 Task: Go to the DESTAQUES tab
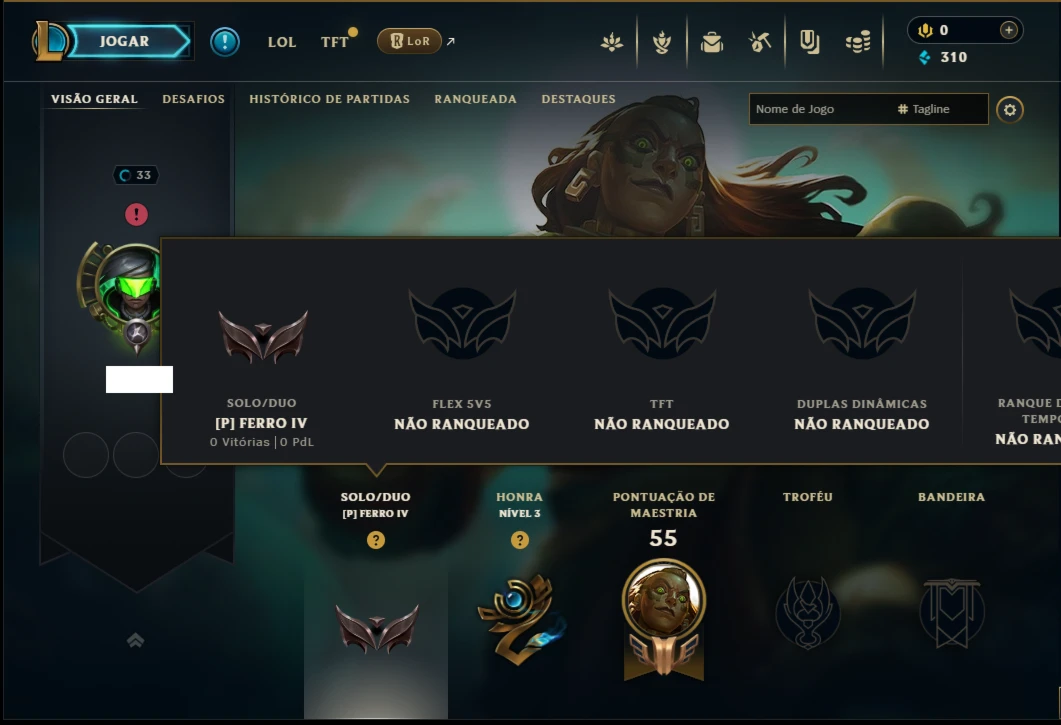579,99
